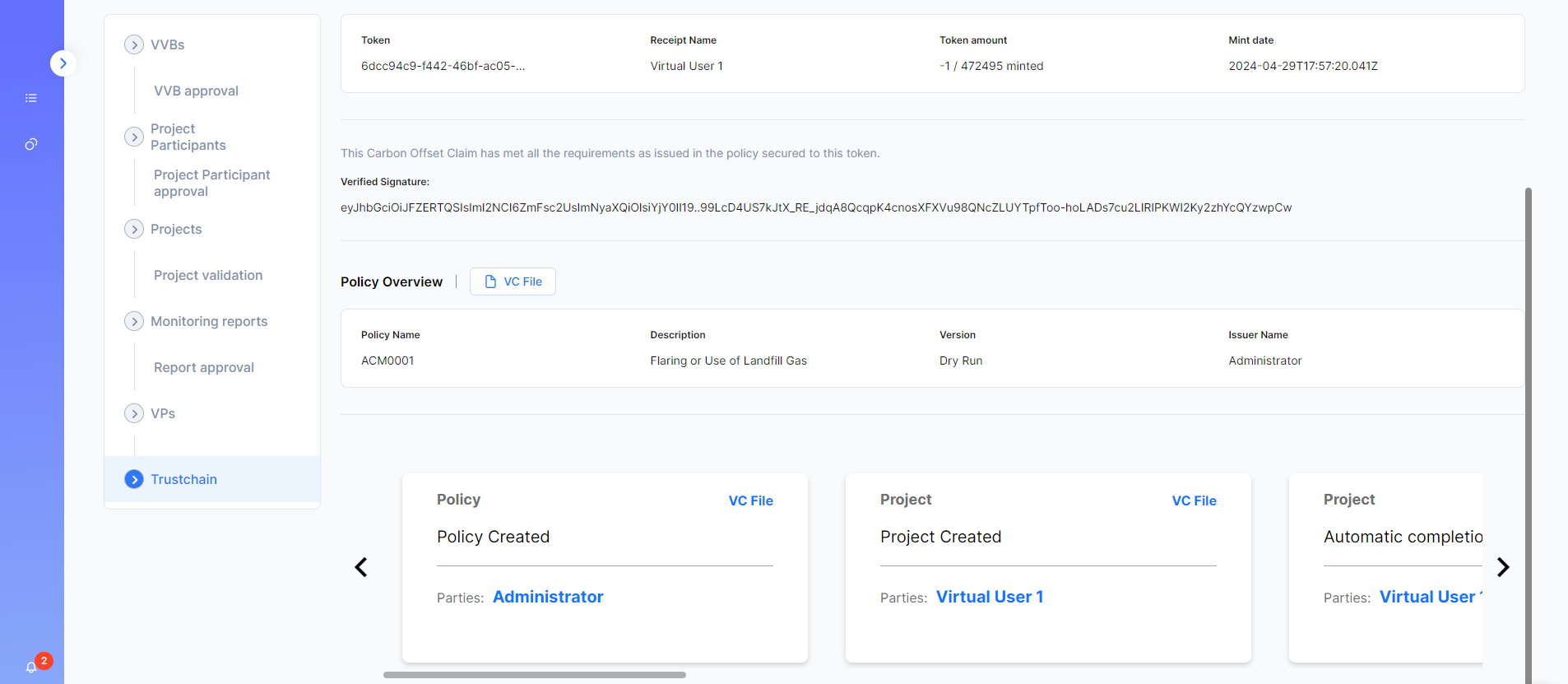Open Report approval step

pos(204,367)
